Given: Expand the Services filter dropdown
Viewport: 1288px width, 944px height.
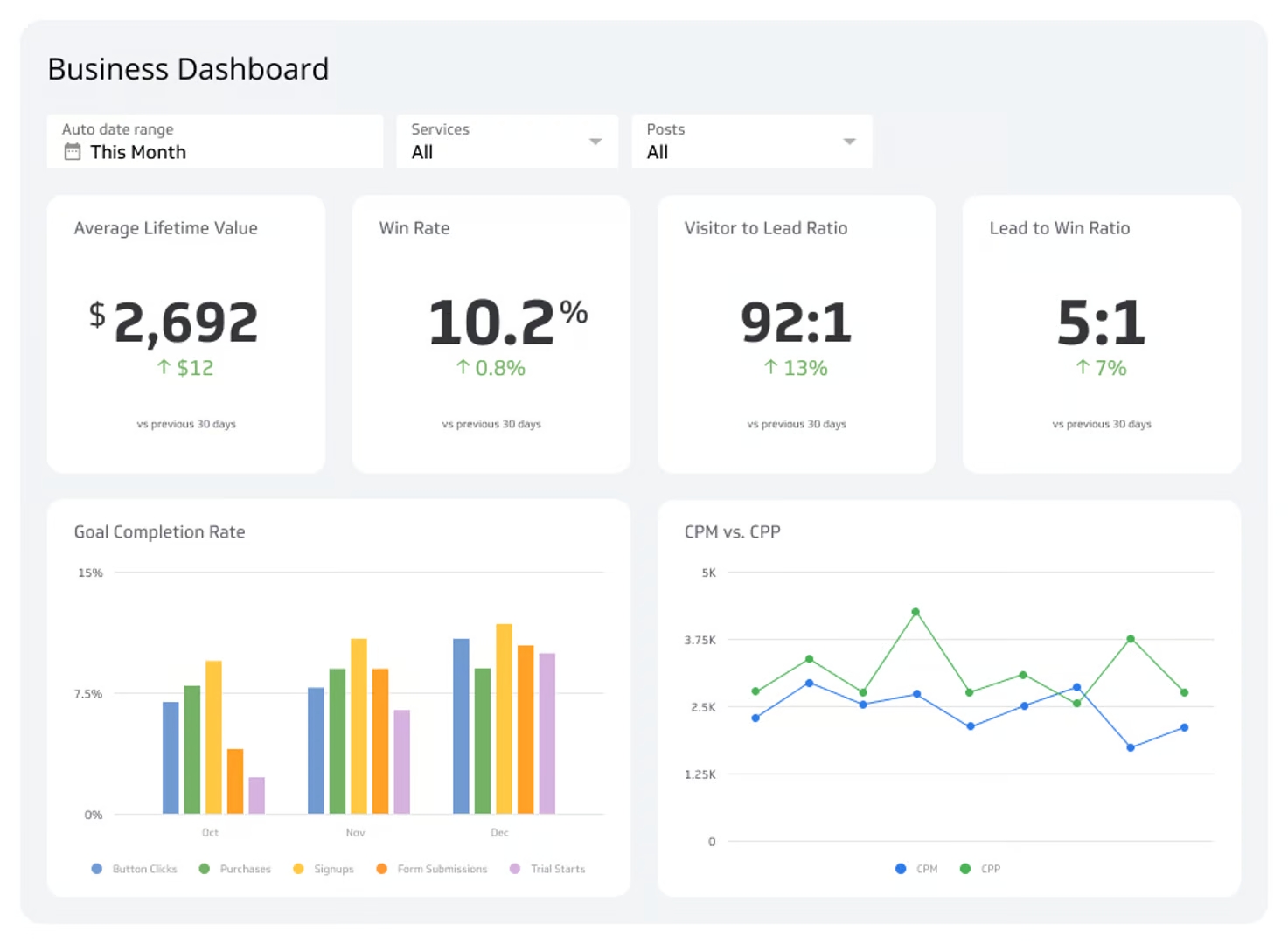Looking at the screenshot, I should [x=595, y=141].
